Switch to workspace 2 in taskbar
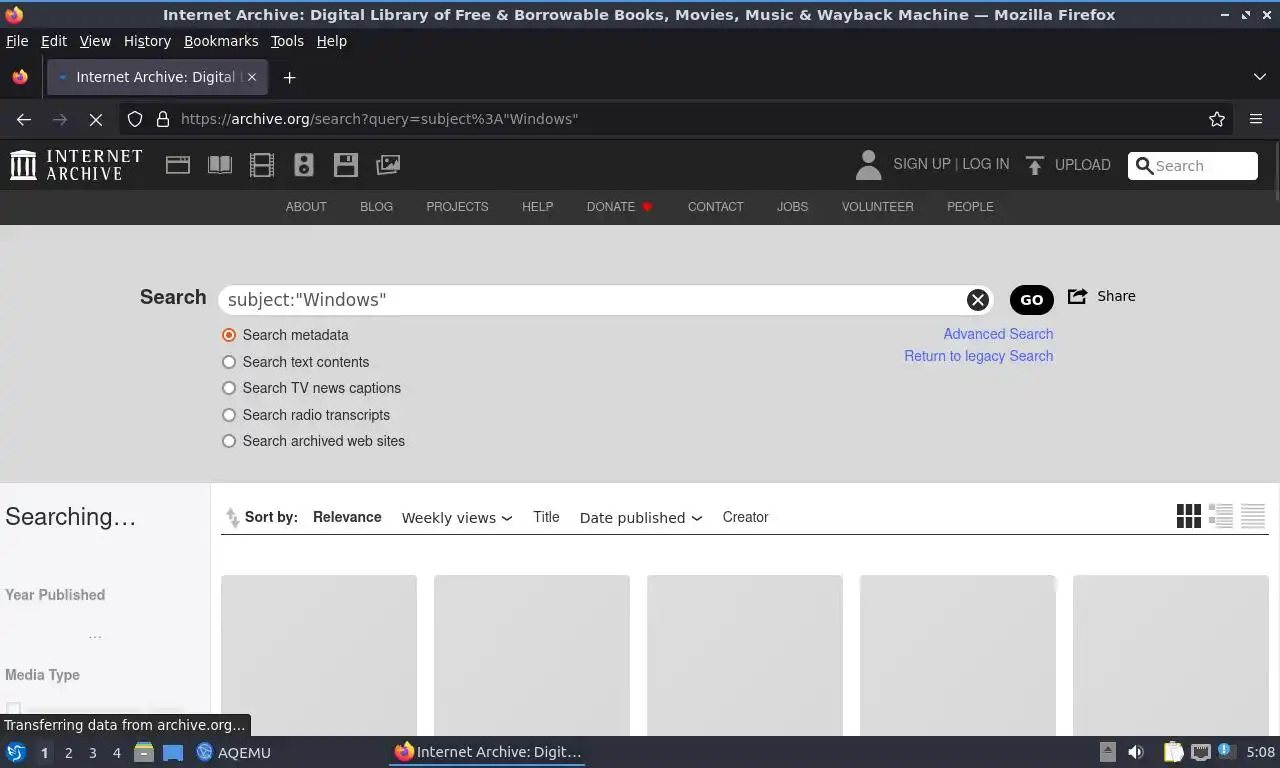The height and width of the screenshot is (768, 1280). pos(69,752)
